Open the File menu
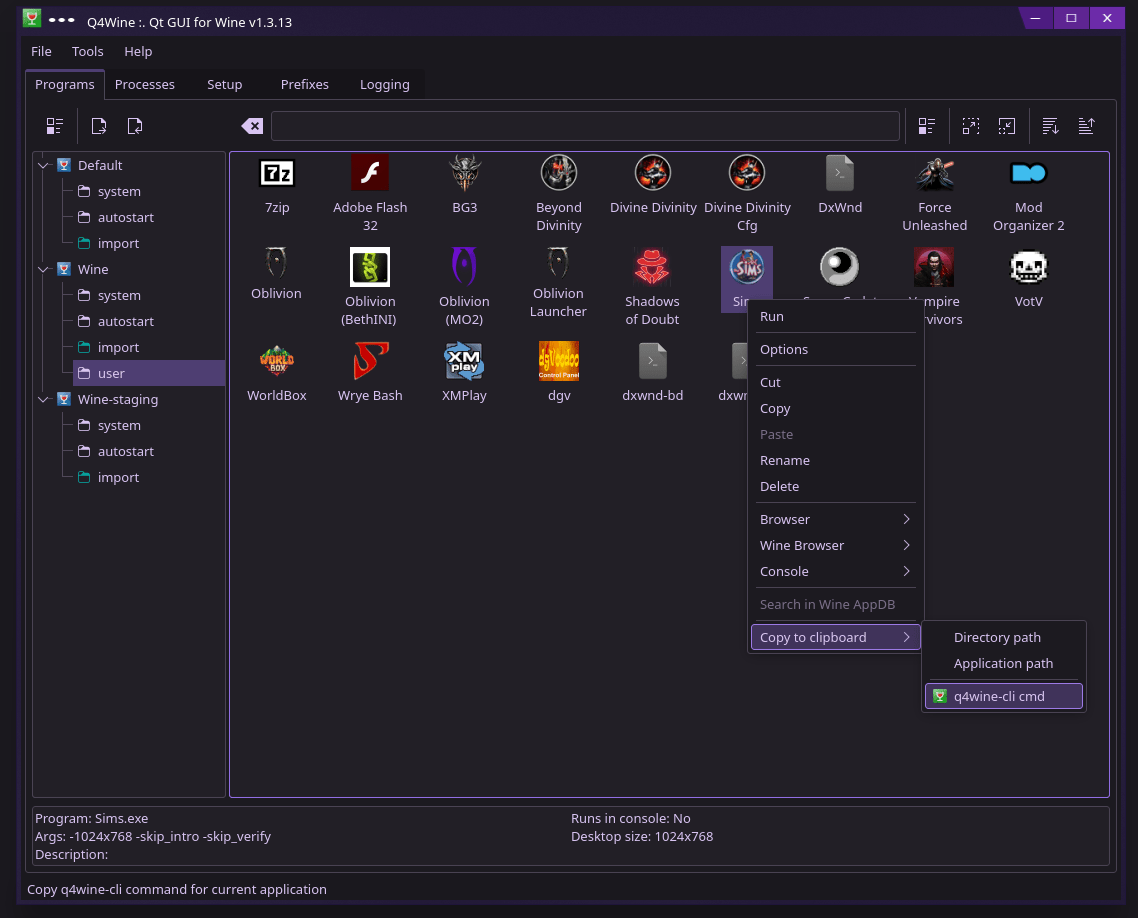Viewport: 1138px width, 918px height. pos(41,52)
